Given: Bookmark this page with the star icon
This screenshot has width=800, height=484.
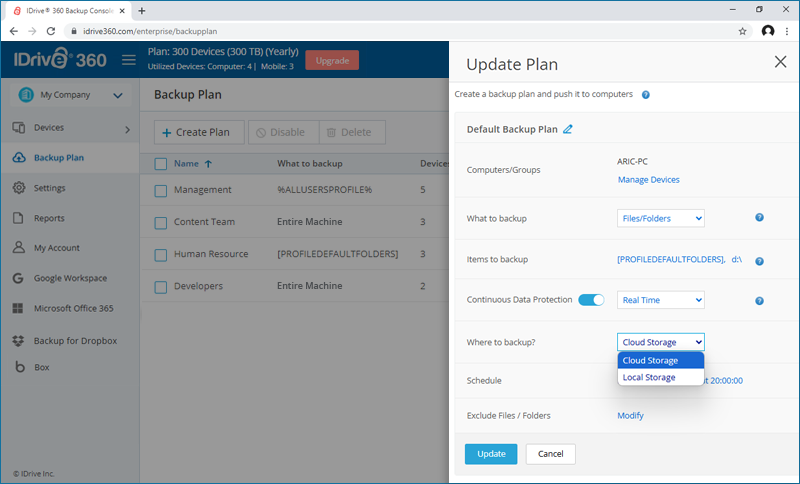Looking at the screenshot, I should [742, 31].
